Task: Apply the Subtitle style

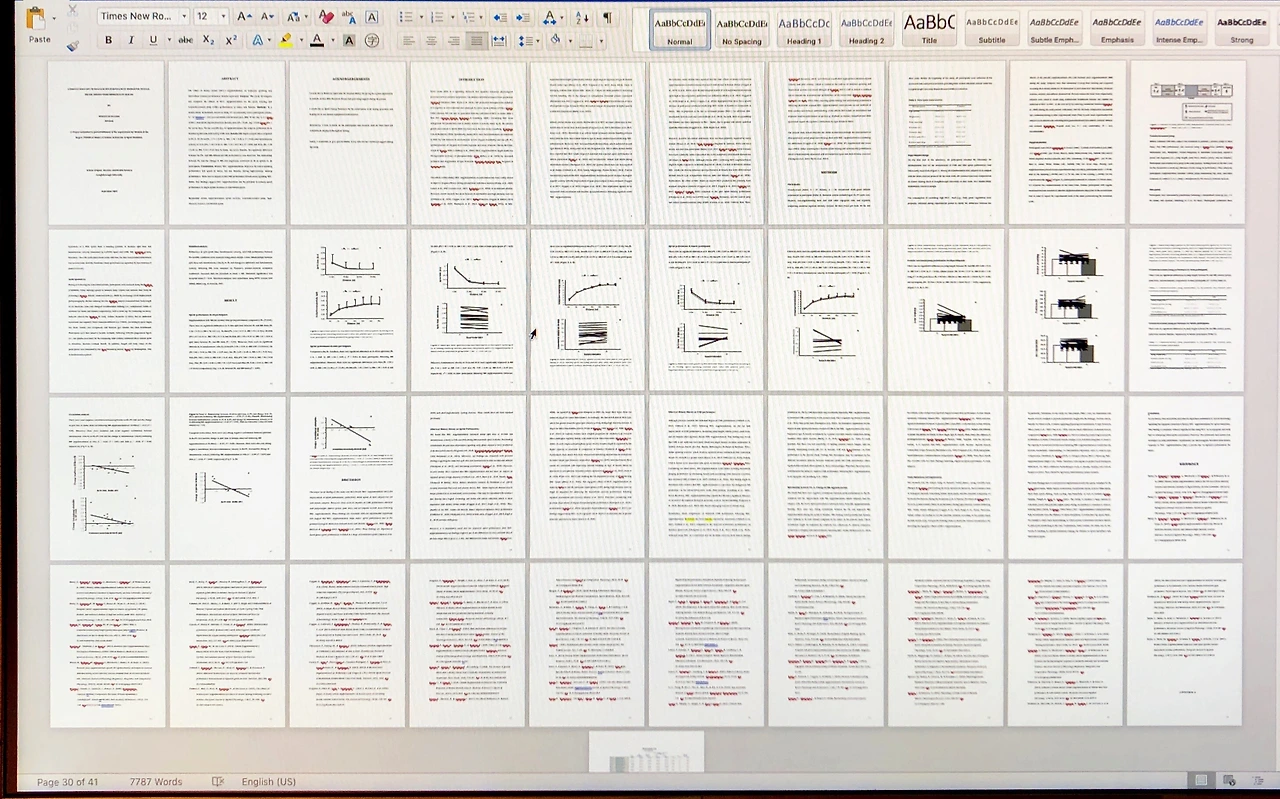Action: pyautogui.click(x=992, y=27)
